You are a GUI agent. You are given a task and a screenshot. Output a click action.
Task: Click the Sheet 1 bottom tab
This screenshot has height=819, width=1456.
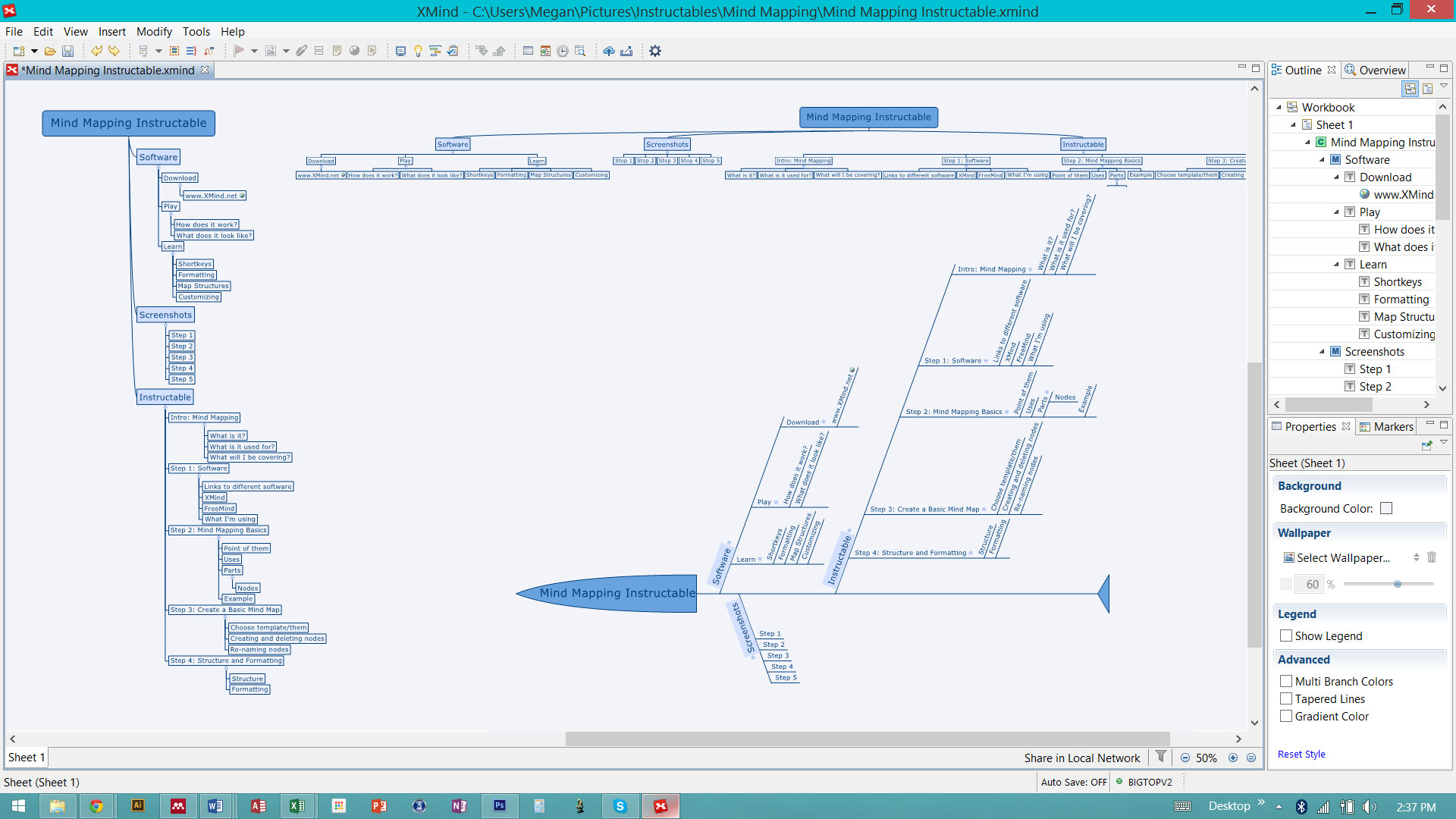tap(27, 757)
